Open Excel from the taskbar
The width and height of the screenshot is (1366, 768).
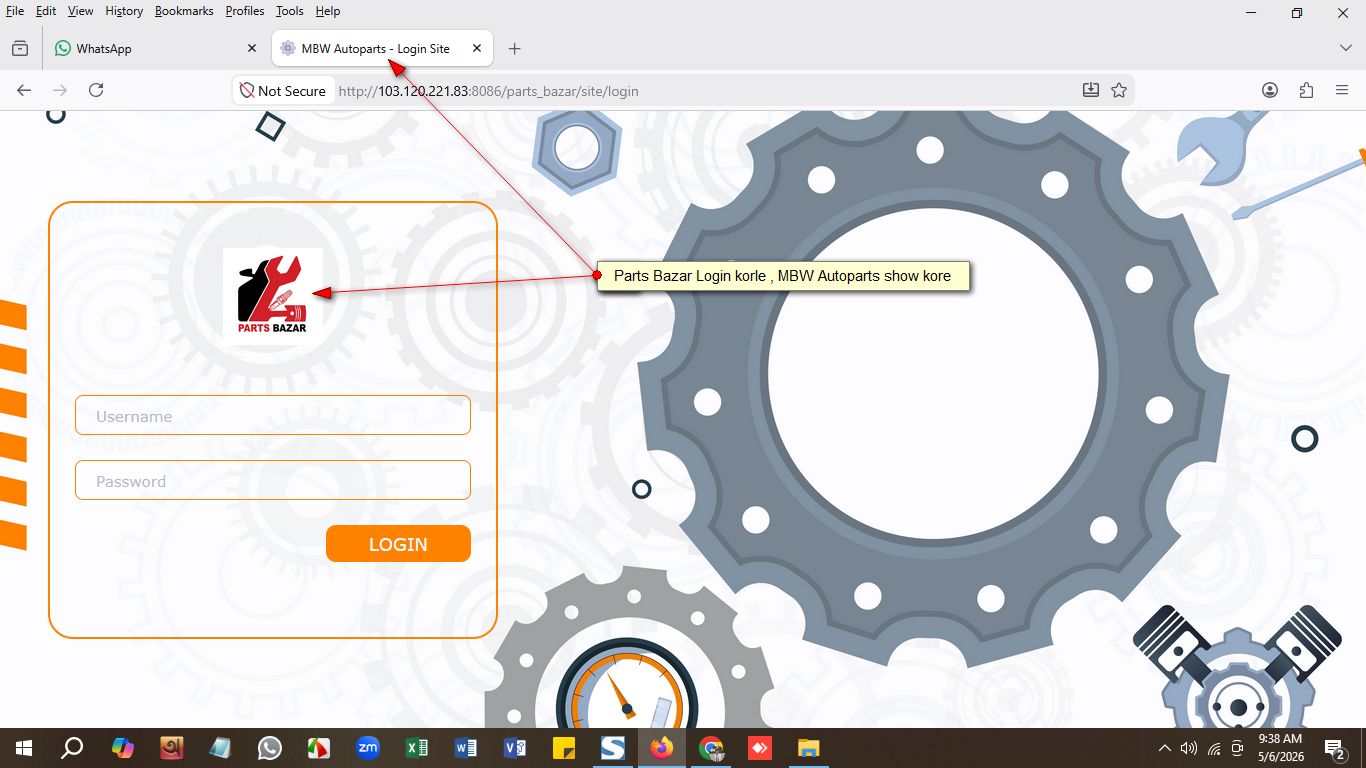(x=417, y=748)
